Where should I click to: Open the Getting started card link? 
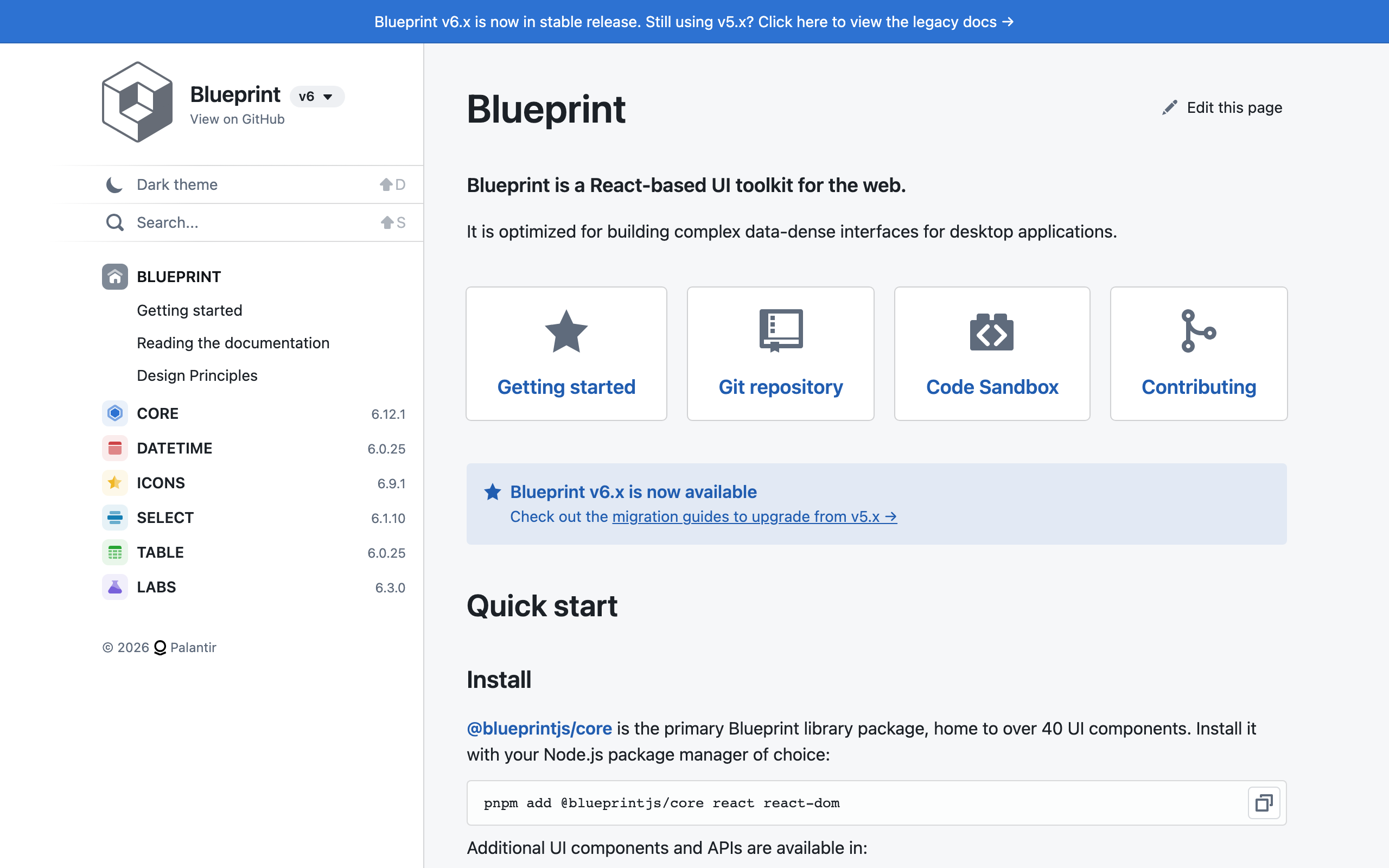[566, 354]
